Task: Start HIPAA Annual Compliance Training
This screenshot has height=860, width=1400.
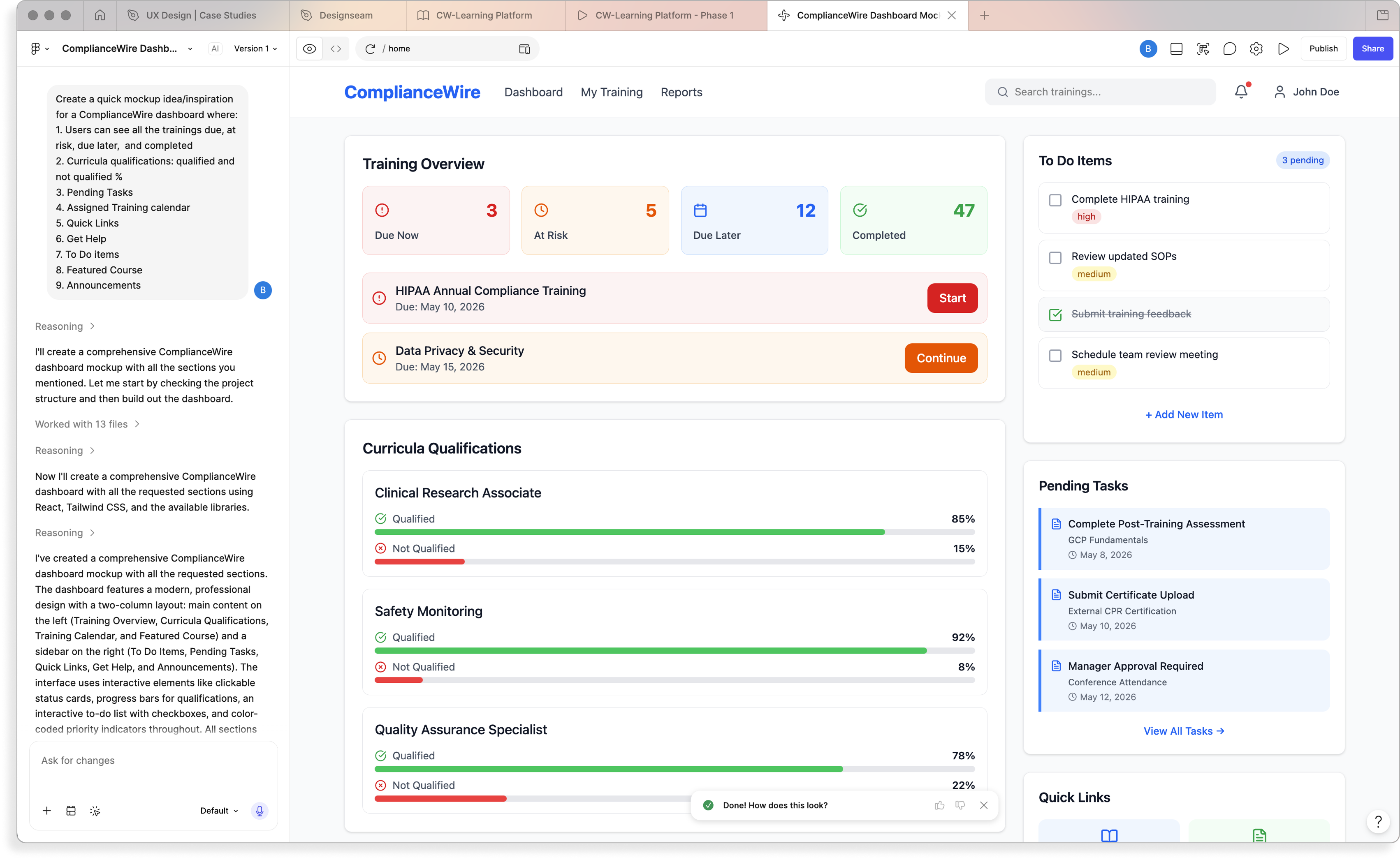Action: pyautogui.click(x=952, y=298)
